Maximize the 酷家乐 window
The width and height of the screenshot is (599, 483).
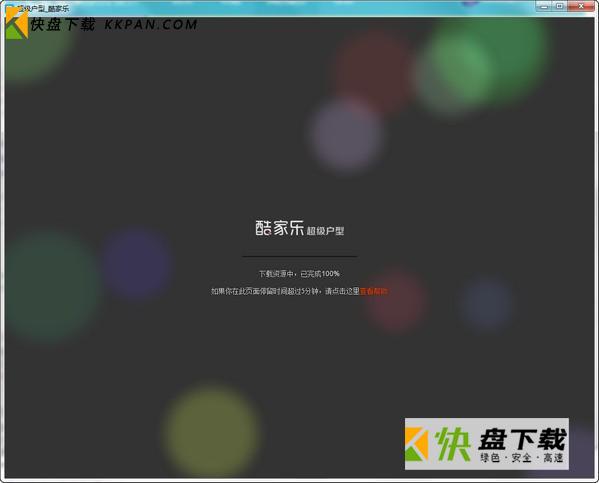click(560, 6)
